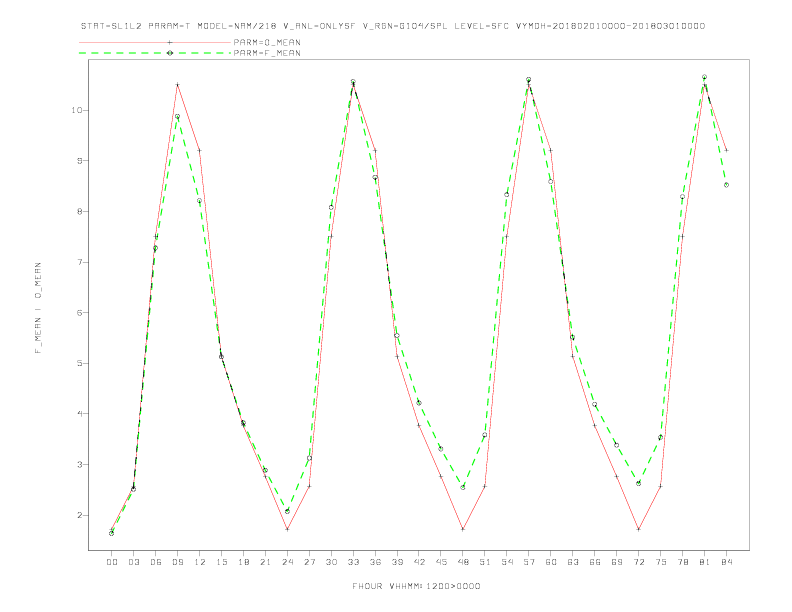This screenshot has width=792, height=612.
Task: Click the x-axis tick label 48
Action: pyautogui.click(x=463, y=562)
